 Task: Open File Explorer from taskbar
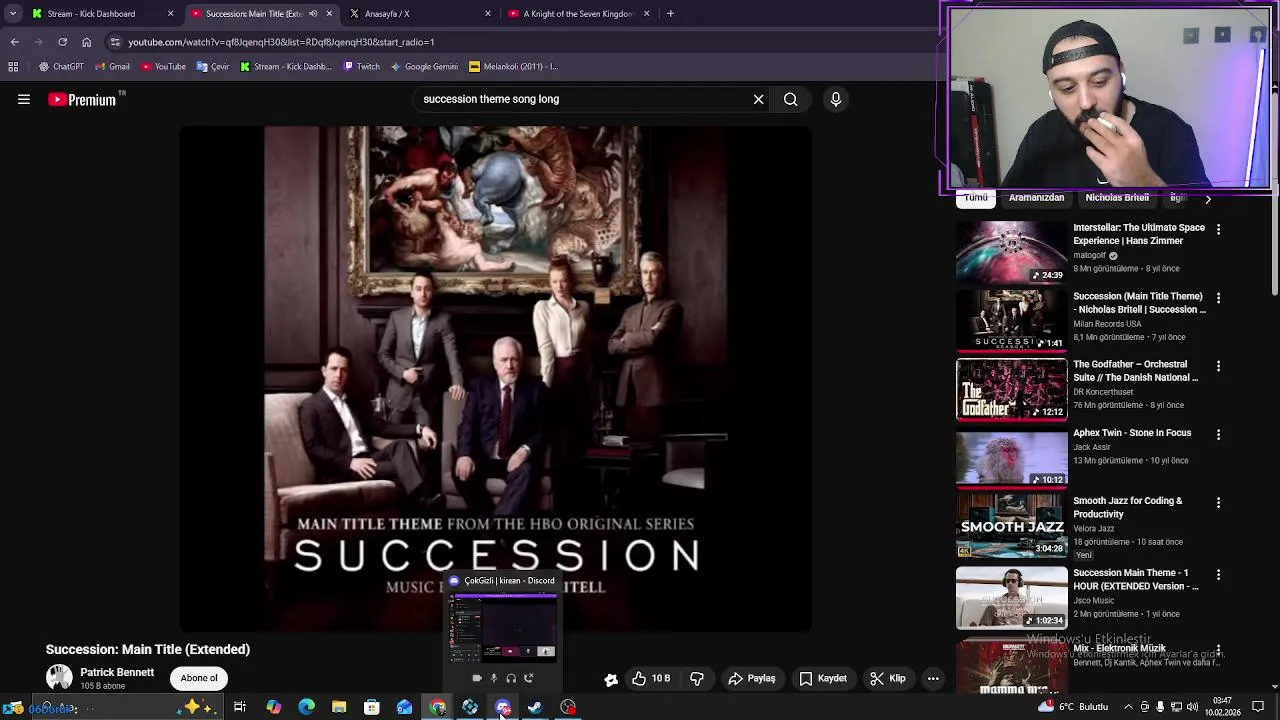point(339,708)
